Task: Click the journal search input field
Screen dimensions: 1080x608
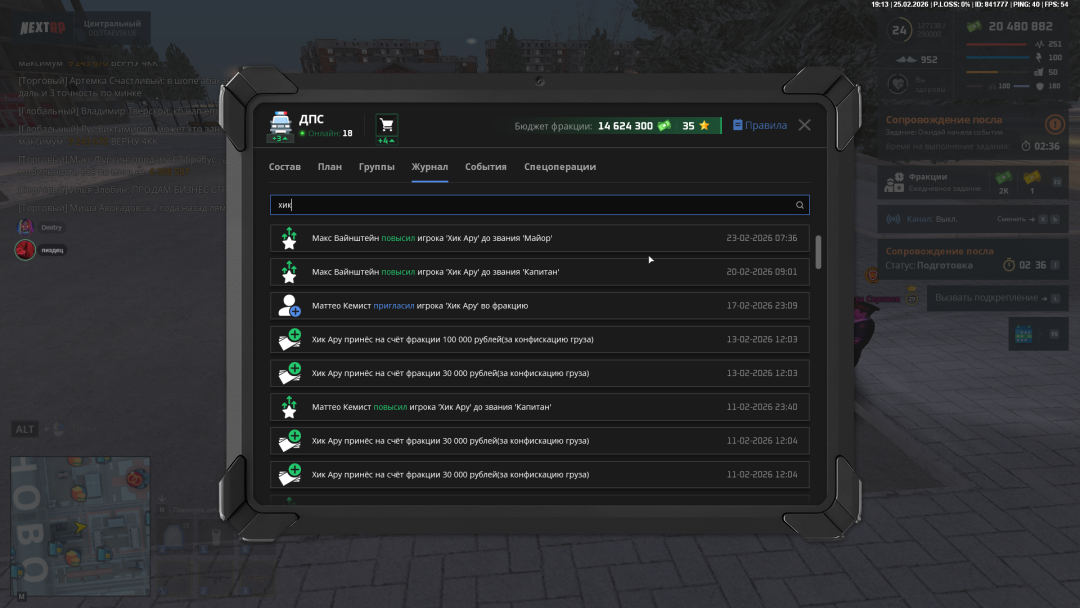Action: pyautogui.click(x=530, y=205)
